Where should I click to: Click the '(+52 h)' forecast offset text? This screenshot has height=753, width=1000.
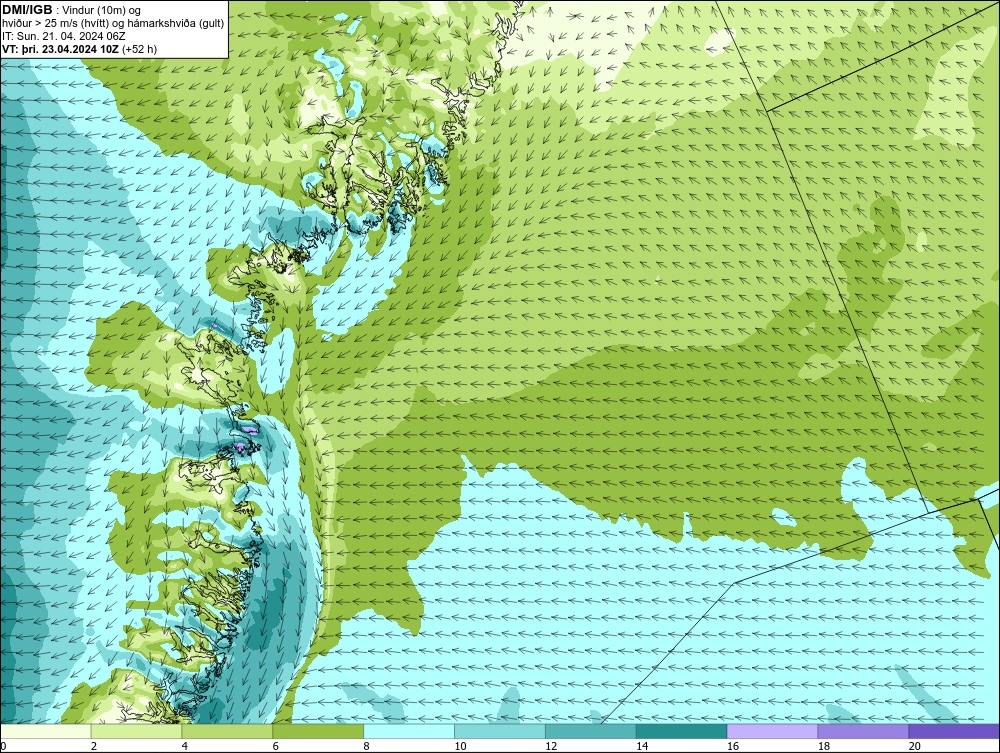pyautogui.click(x=139, y=48)
